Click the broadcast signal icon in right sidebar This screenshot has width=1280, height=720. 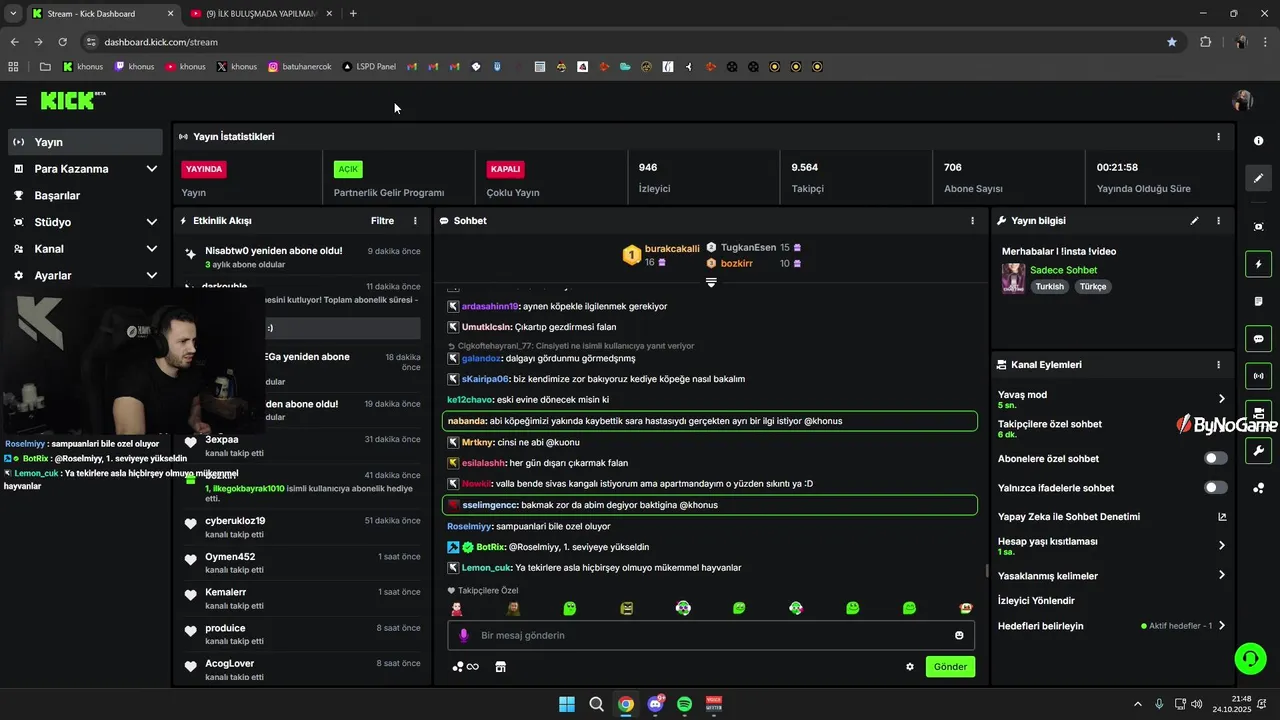tap(1258, 376)
